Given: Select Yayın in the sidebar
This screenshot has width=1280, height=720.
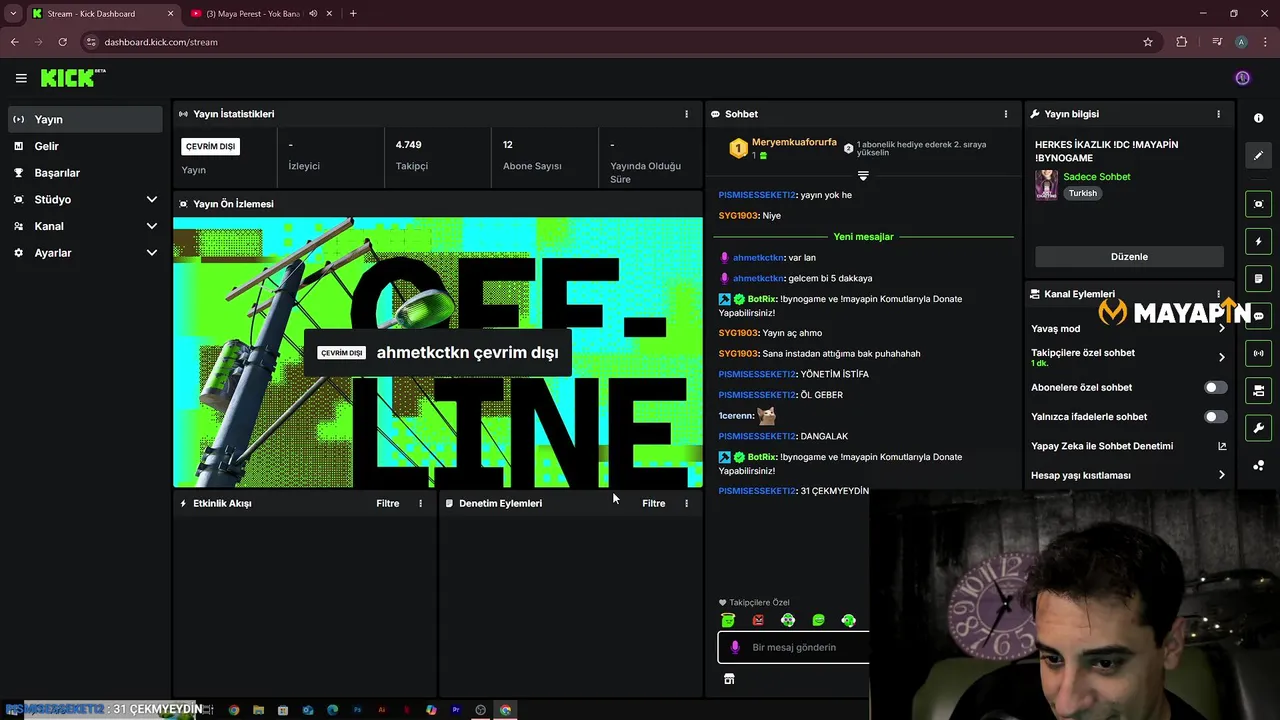Looking at the screenshot, I should tap(85, 119).
